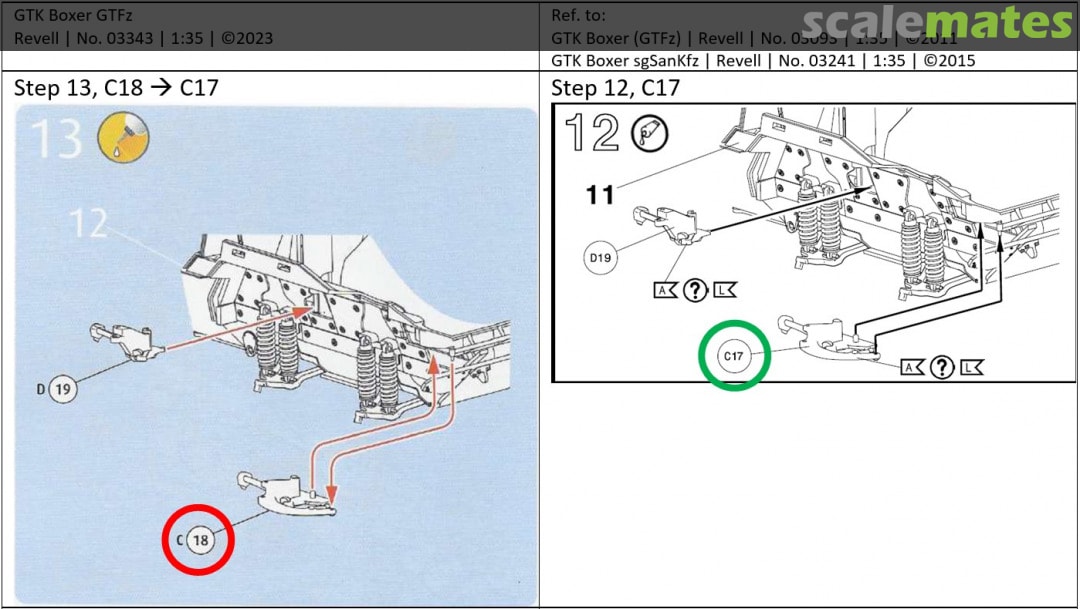This screenshot has width=1080, height=609.
Task: Click the outlined glue icon beside step 12
Action: (x=650, y=131)
